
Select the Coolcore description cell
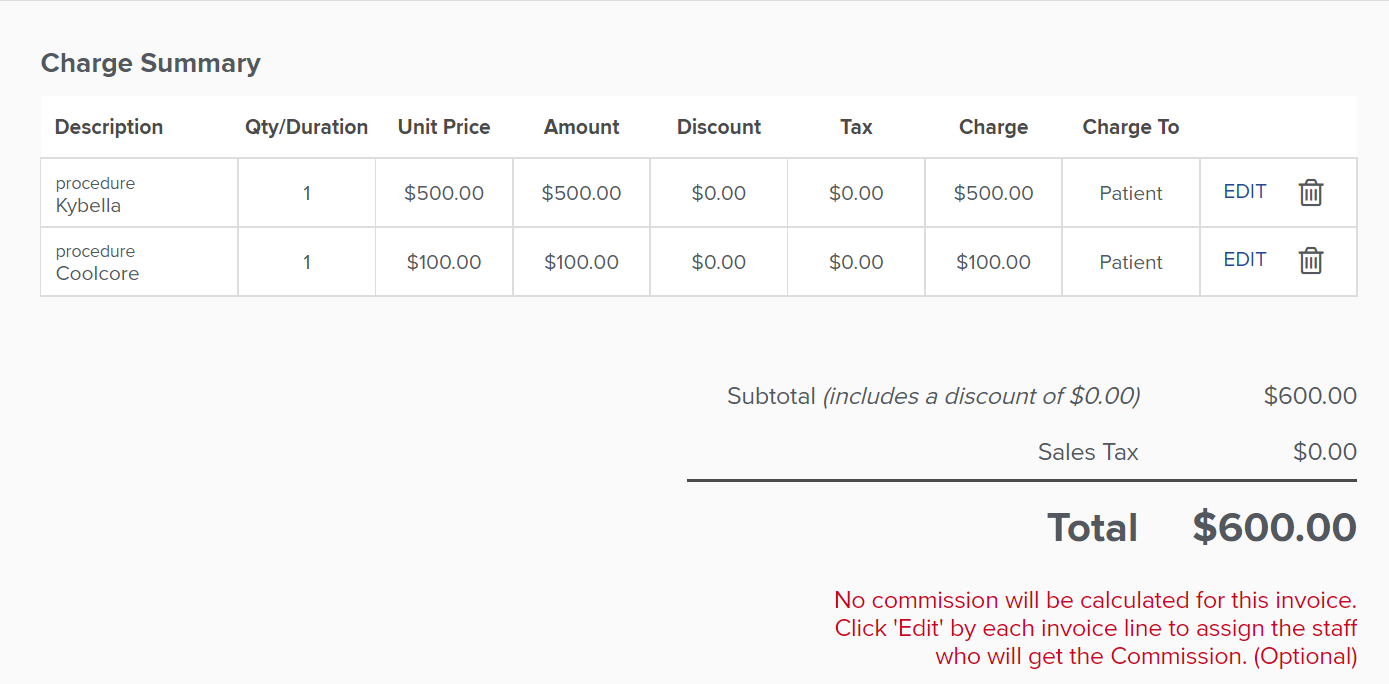[139, 262]
